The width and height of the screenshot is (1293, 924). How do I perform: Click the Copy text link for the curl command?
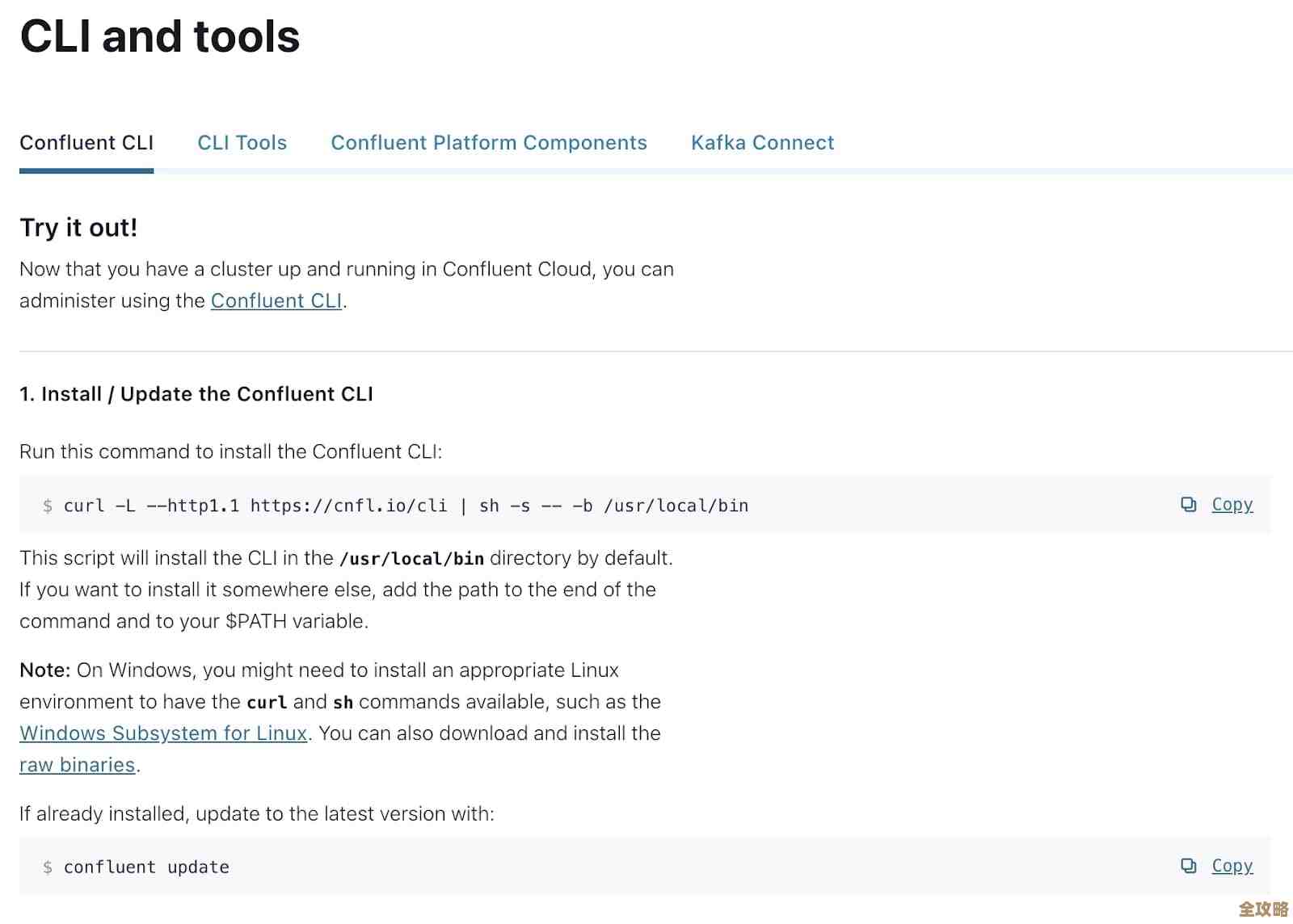tap(1232, 505)
